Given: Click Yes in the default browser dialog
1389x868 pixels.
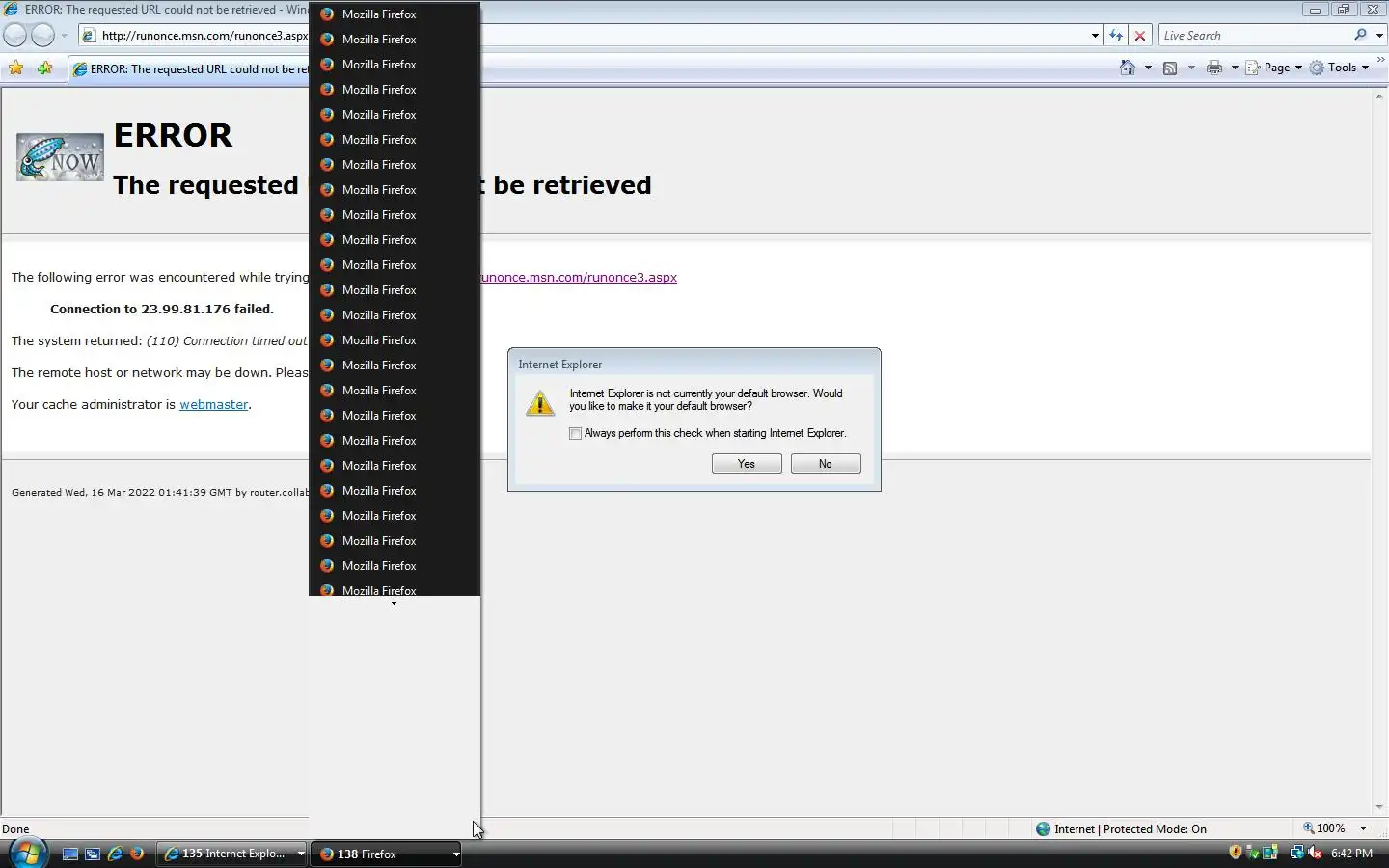Looking at the screenshot, I should tap(747, 464).
